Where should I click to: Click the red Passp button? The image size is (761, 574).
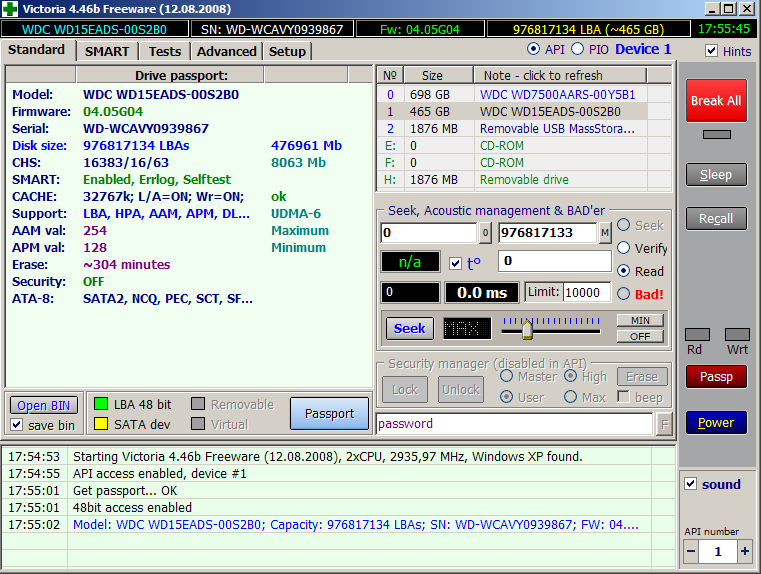716,377
